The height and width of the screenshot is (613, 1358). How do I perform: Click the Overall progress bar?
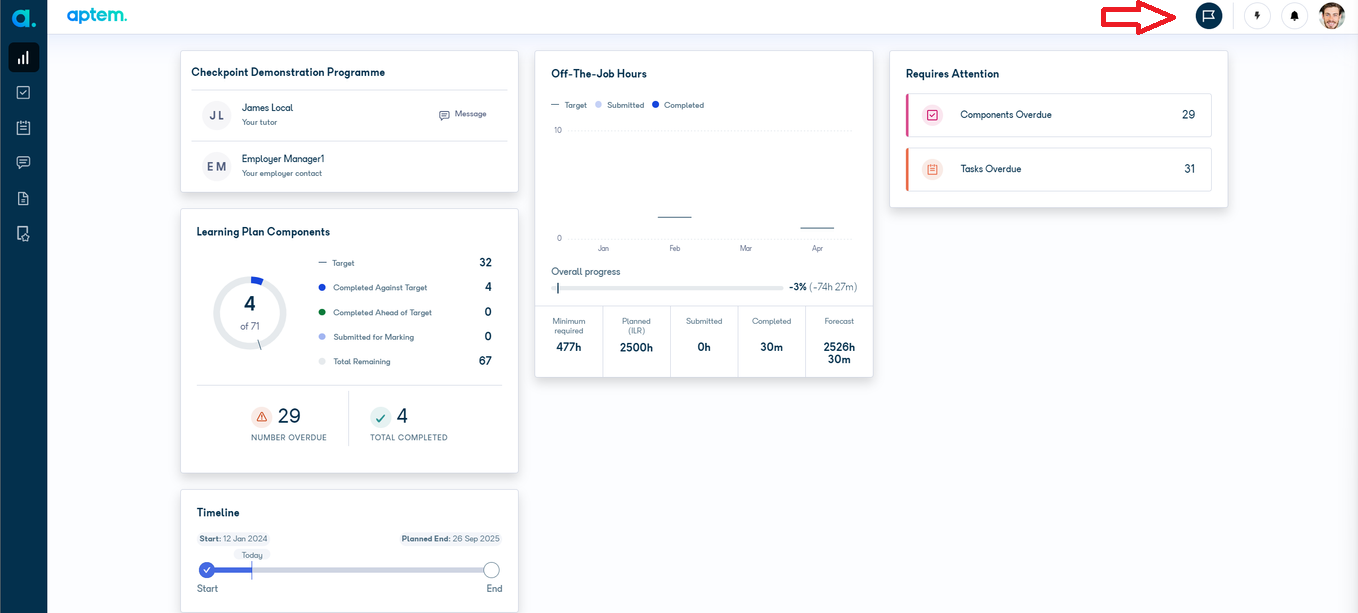coord(667,288)
